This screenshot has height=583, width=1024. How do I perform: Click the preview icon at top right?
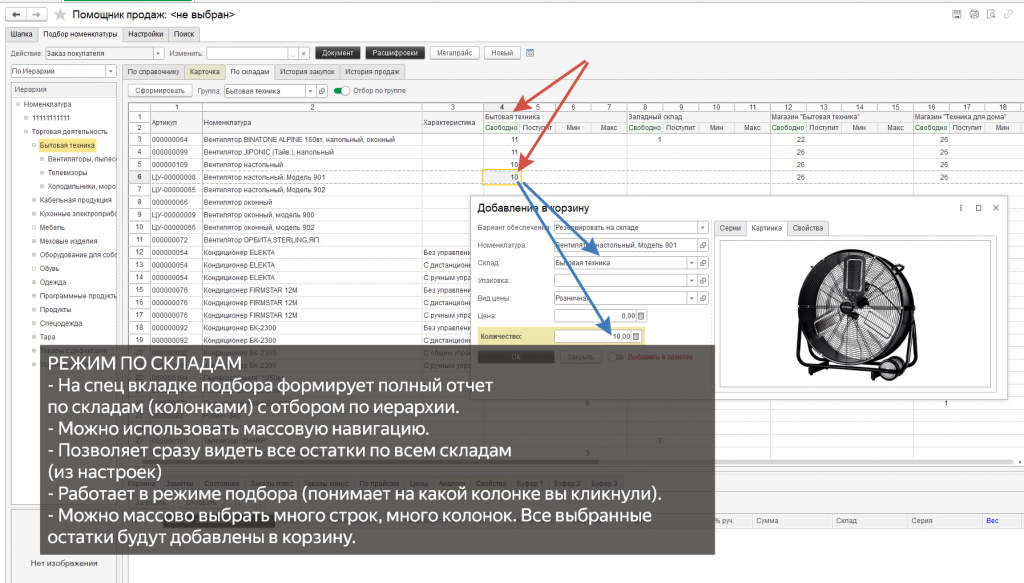(991, 14)
